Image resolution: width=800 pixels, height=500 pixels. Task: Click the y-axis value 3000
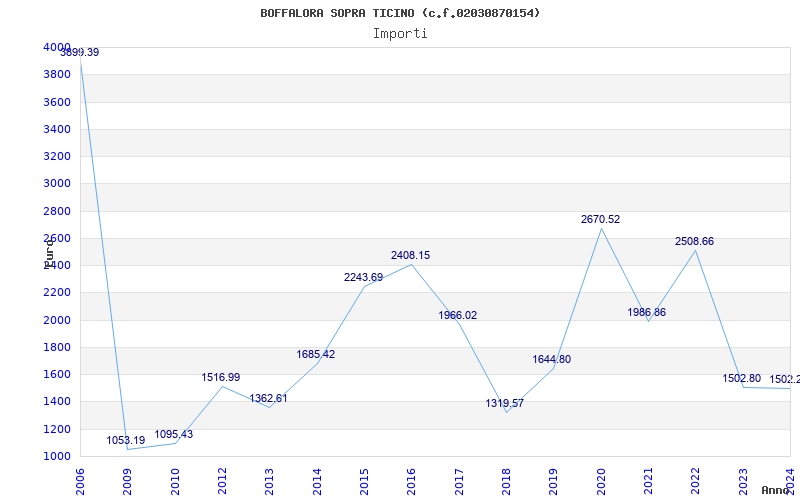click(57, 183)
